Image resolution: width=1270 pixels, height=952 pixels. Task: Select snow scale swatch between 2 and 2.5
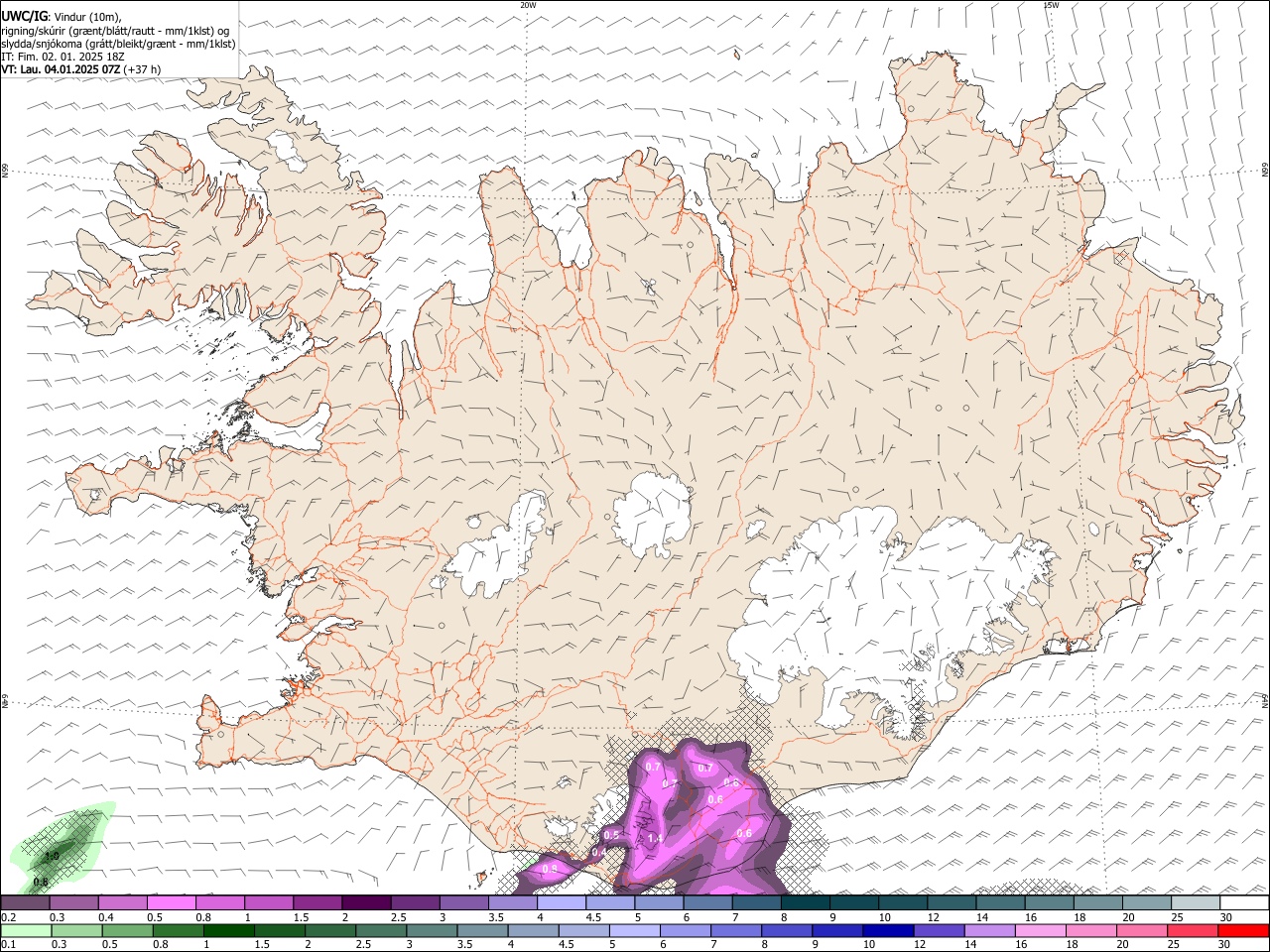tap(366, 903)
